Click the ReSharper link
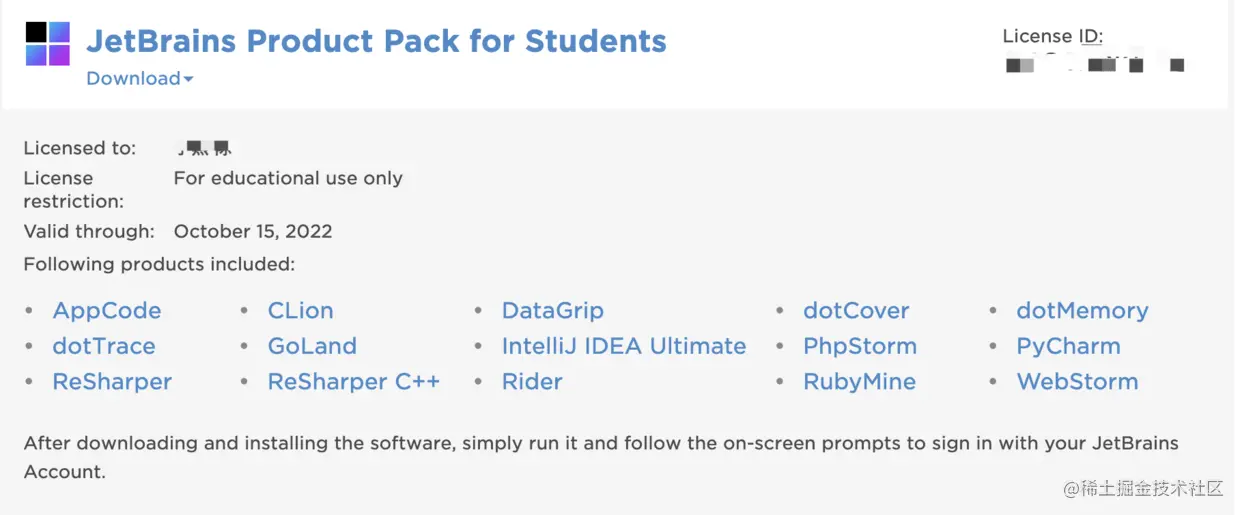The image size is (1240, 515). click(x=112, y=382)
